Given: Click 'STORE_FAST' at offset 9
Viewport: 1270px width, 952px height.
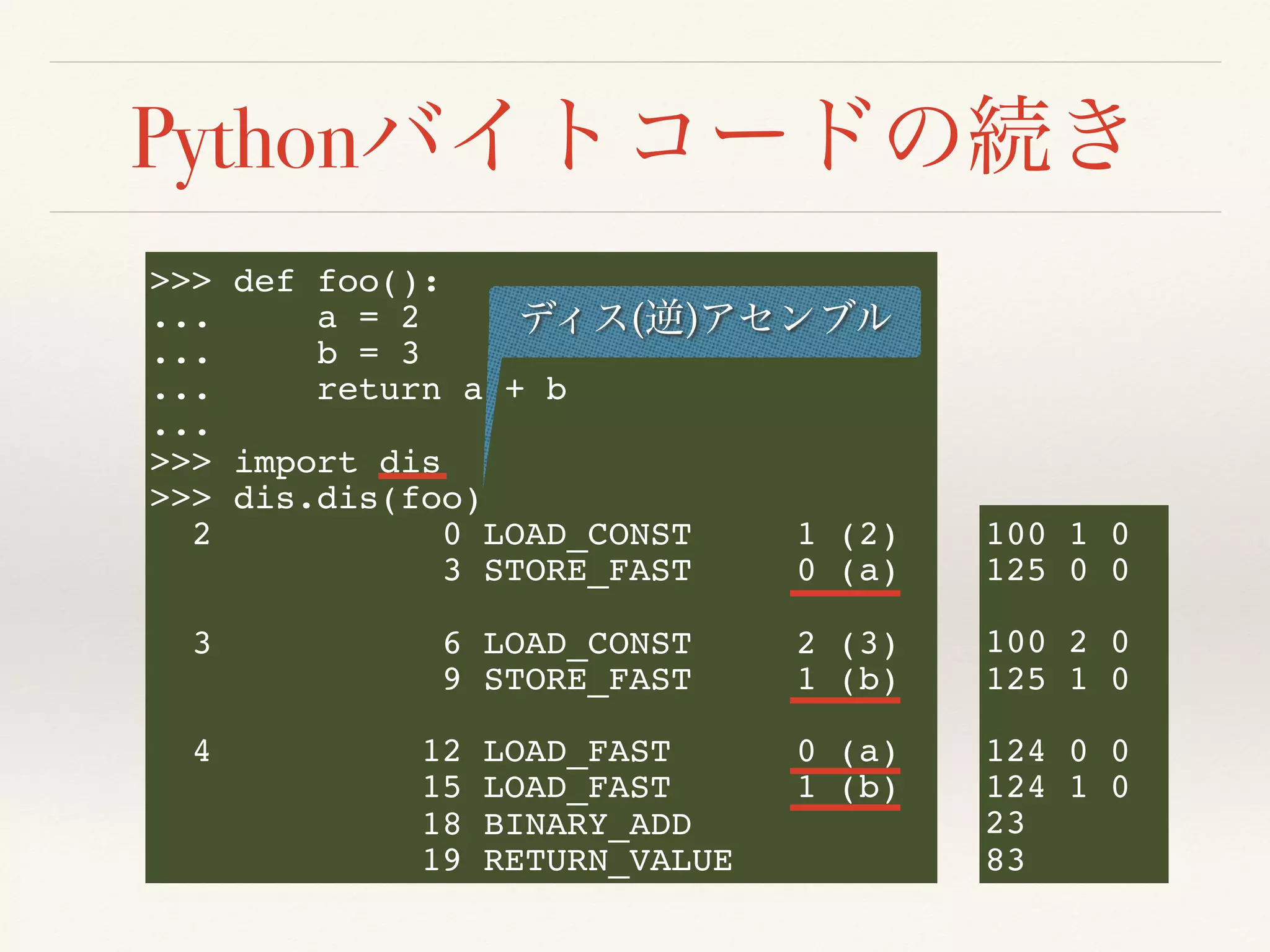Looking at the screenshot, I should click(587, 679).
